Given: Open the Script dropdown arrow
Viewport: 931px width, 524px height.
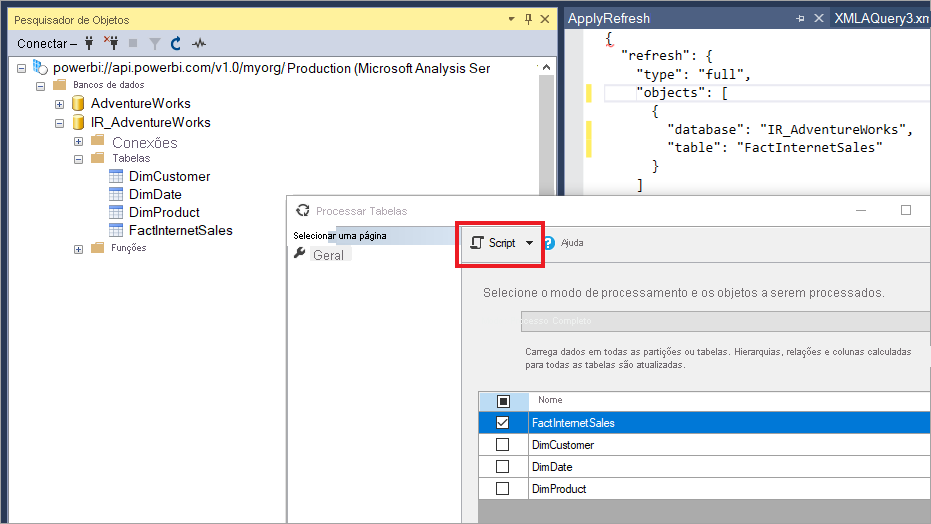Looking at the screenshot, I should 530,243.
